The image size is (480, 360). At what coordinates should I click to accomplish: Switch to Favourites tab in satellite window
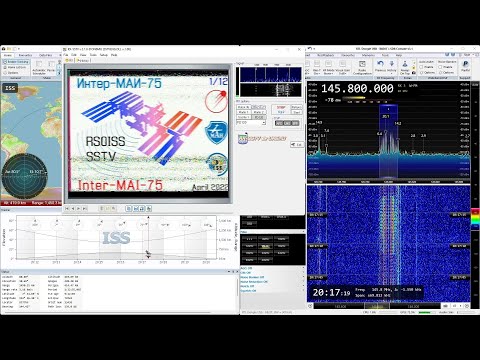tap(25, 55)
